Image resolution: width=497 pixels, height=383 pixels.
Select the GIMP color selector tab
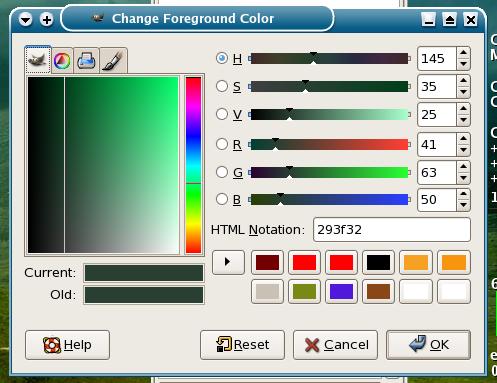(38, 60)
